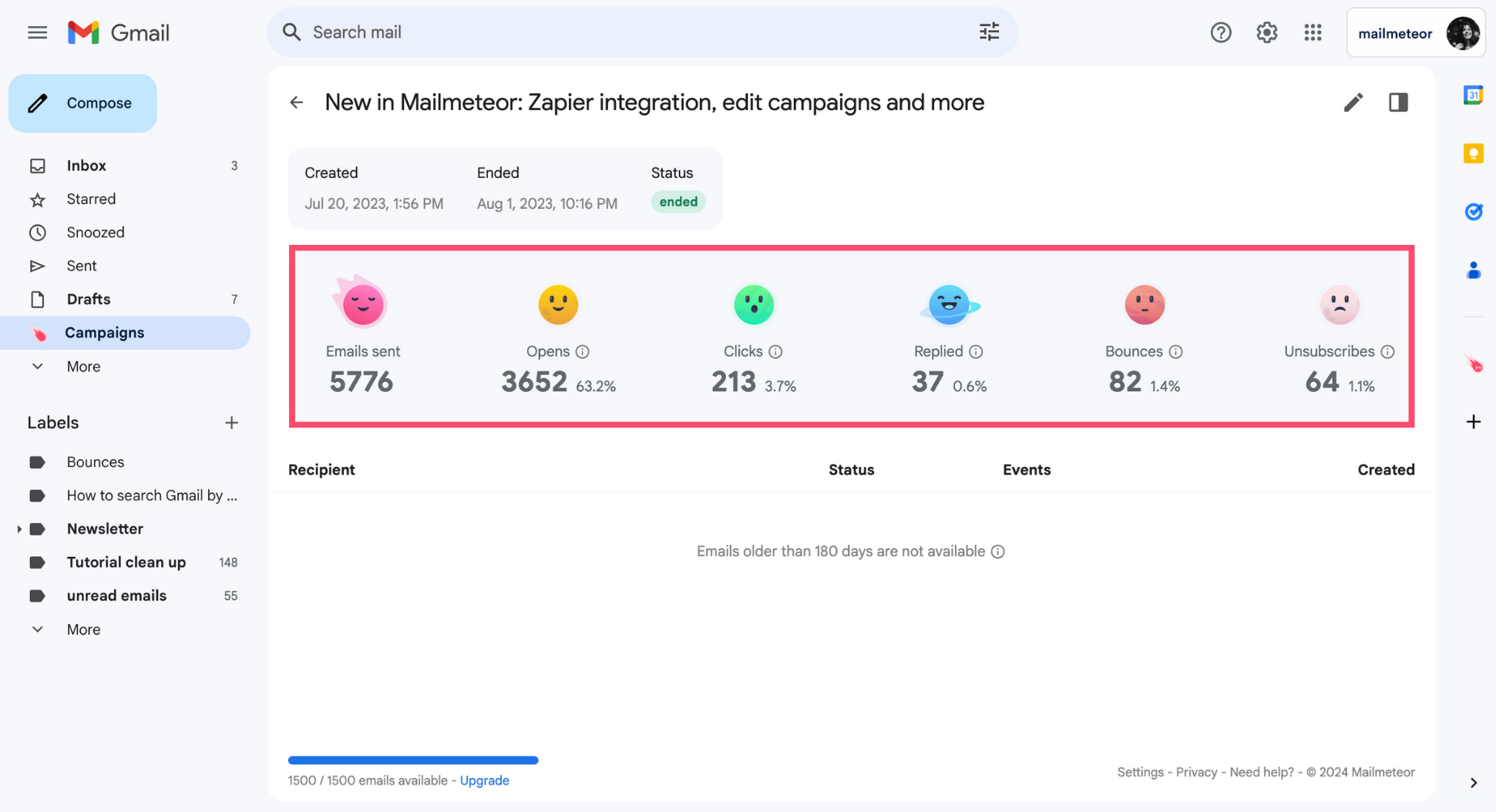Open the Bounces label
The width and height of the screenshot is (1496, 812).
126,462
